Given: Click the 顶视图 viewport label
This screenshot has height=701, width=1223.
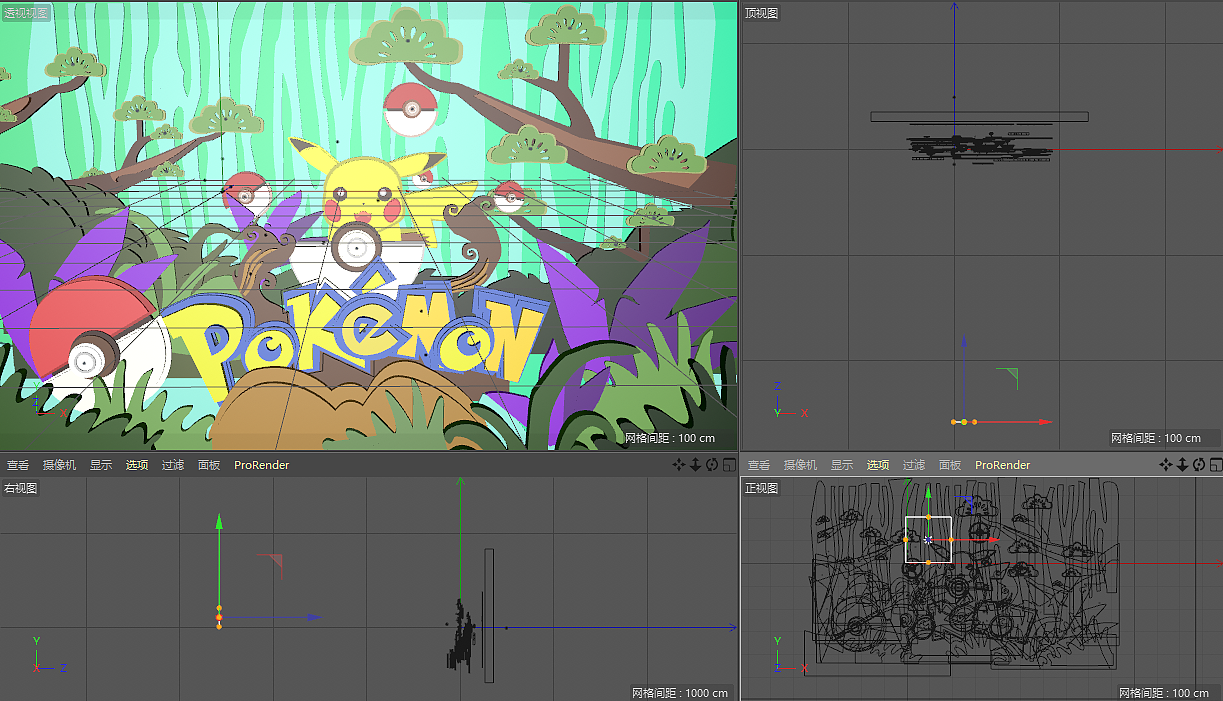Looking at the screenshot, I should [x=761, y=13].
